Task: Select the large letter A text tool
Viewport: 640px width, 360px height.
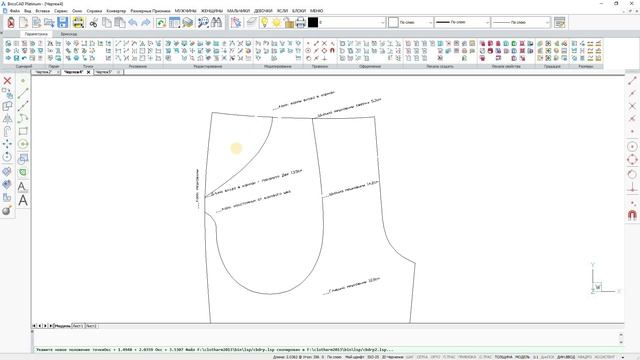Action: 23,200
